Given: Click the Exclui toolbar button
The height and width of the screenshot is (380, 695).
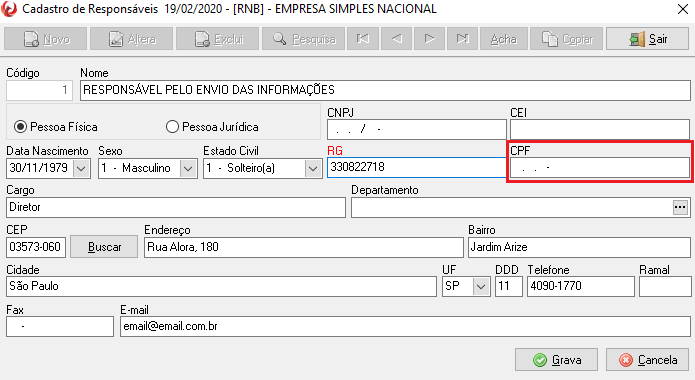Looking at the screenshot, I should (x=217, y=39).
